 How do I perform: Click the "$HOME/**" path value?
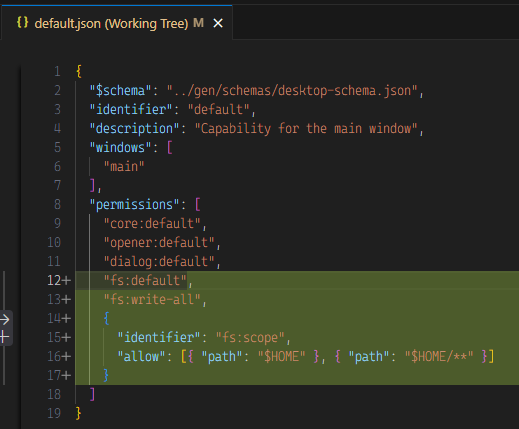pyautogui.click(x=439, y=356)
